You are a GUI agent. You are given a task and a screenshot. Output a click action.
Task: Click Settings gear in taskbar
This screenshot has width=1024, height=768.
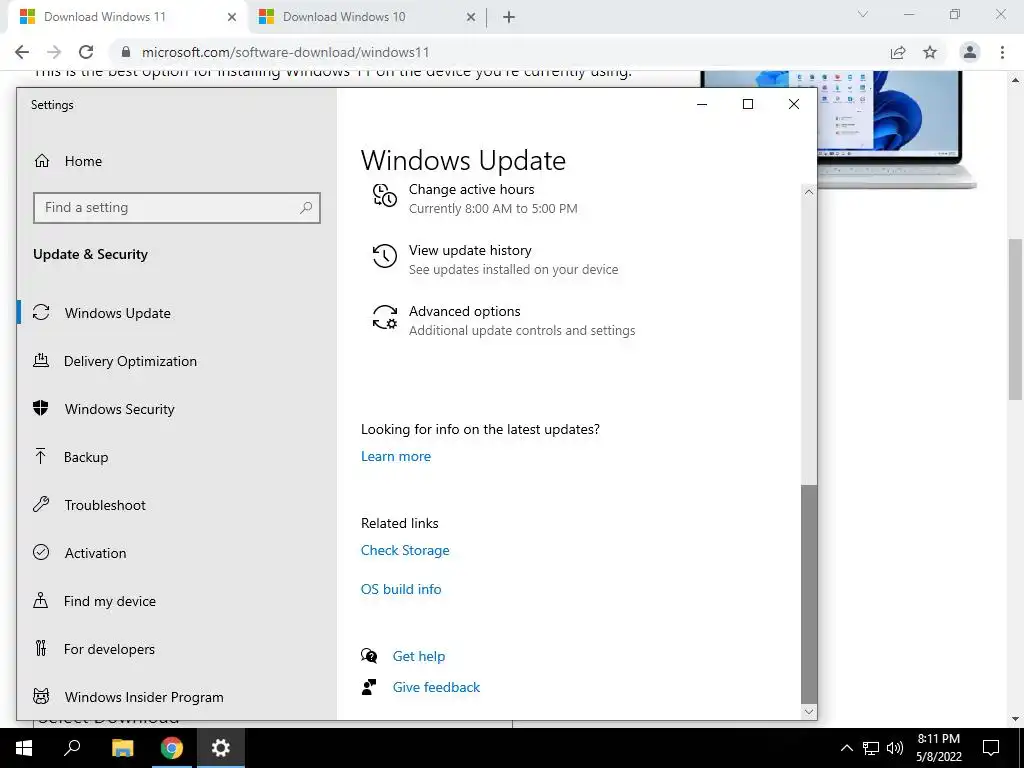point(221,748)
